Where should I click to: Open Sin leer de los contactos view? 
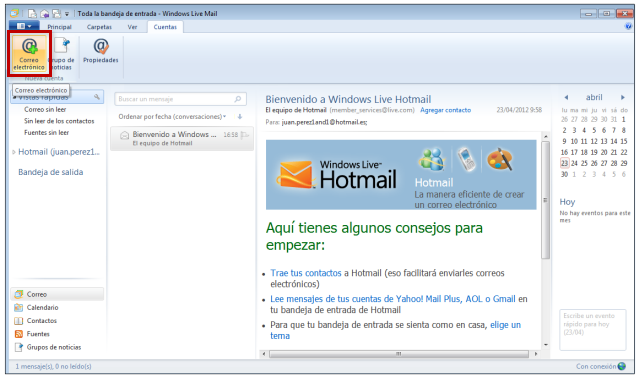click(x=59, y=121)
